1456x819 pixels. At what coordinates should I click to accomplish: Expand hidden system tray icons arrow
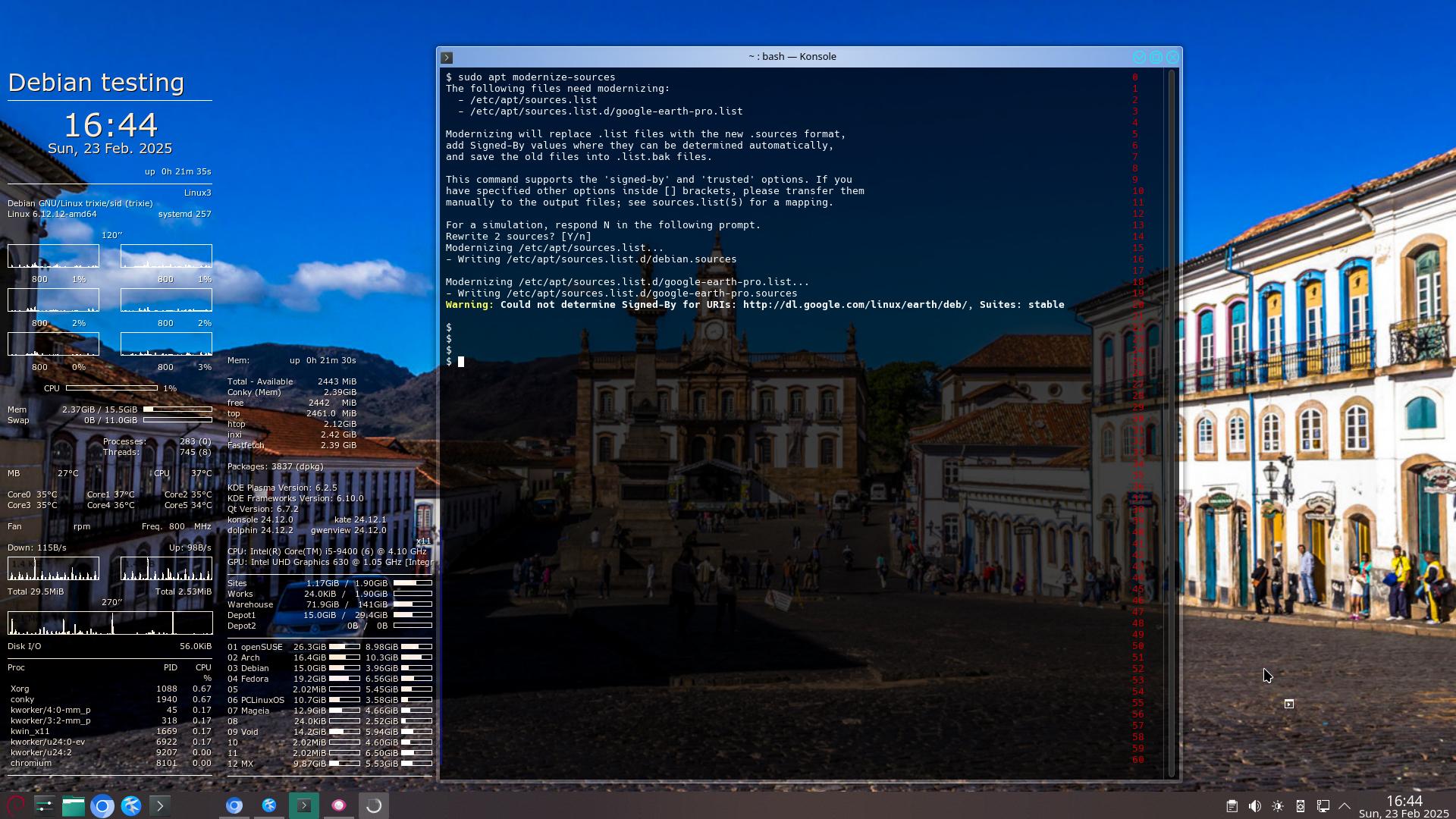point(1345,806)
